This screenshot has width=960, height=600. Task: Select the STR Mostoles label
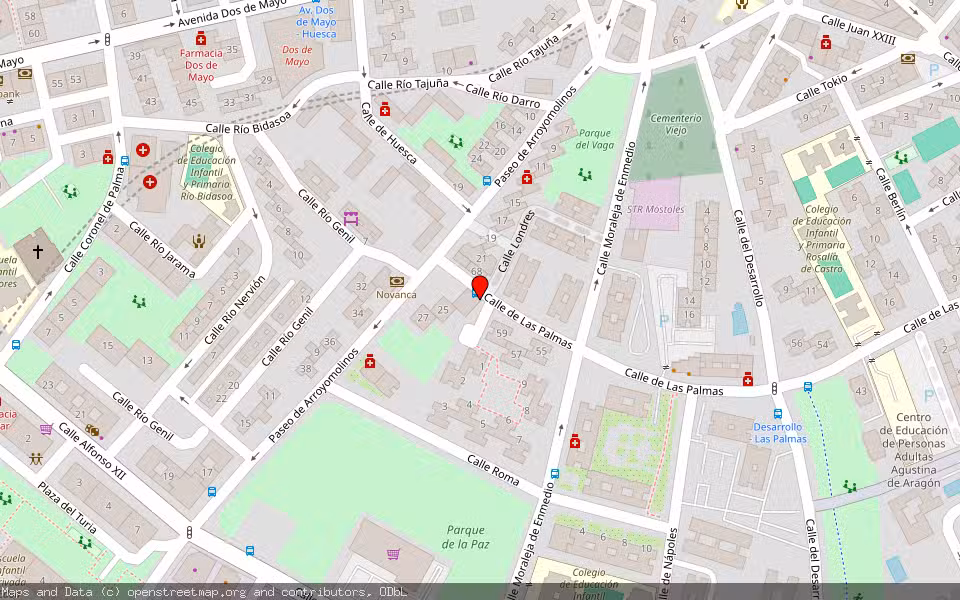click(655, 209)
